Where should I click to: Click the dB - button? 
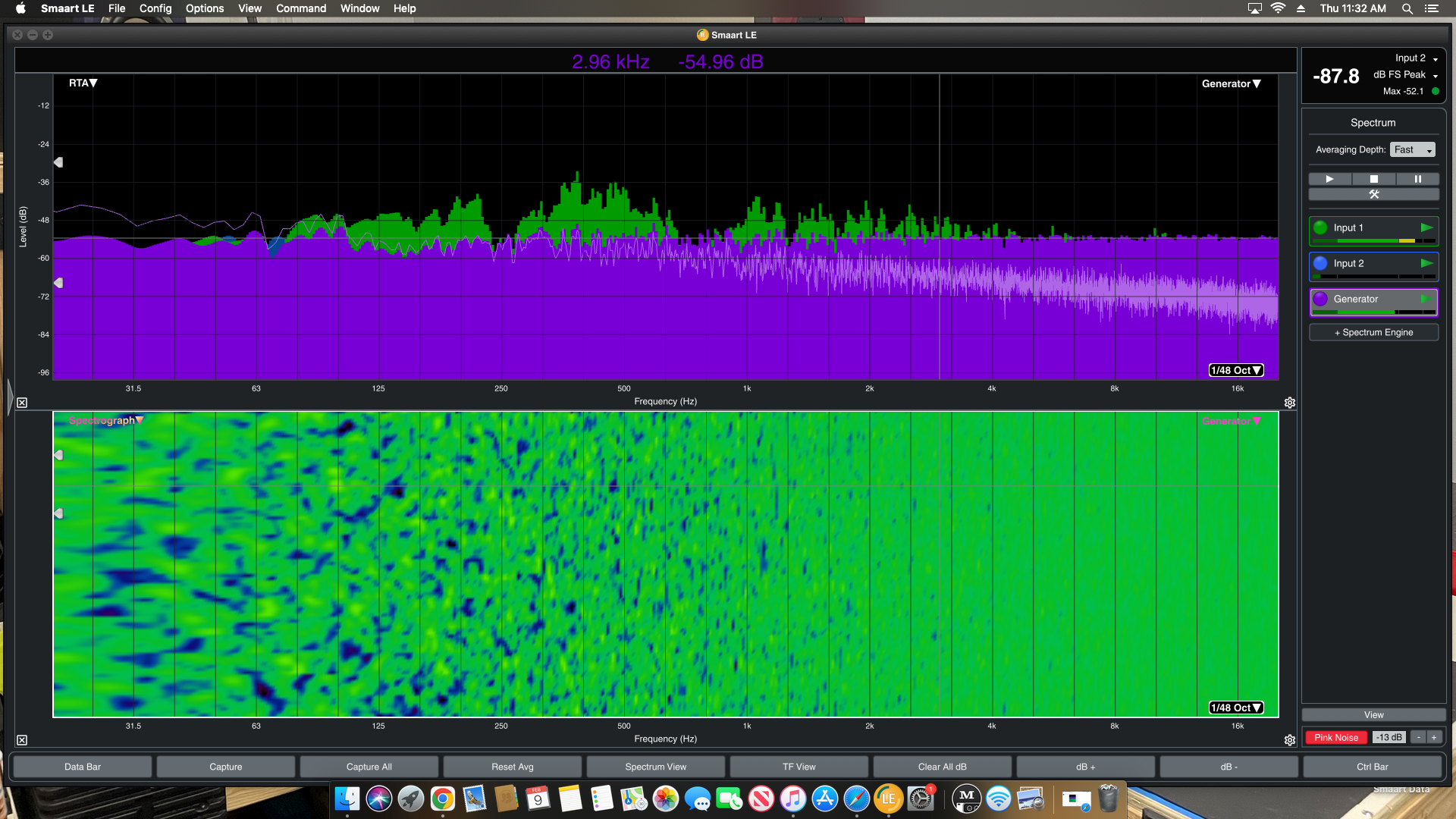(x=1229, y=767)
